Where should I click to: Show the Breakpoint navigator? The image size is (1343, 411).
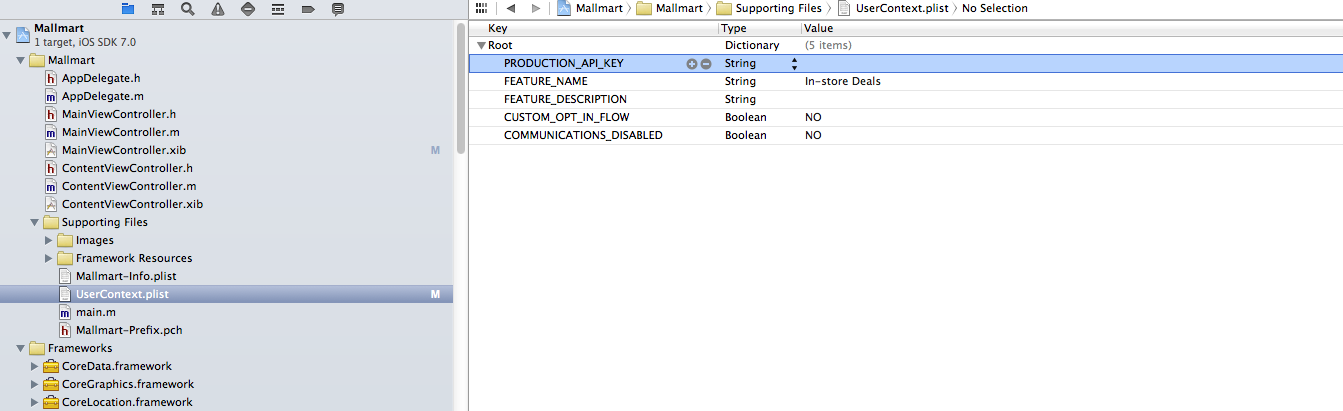pos(307,9)
